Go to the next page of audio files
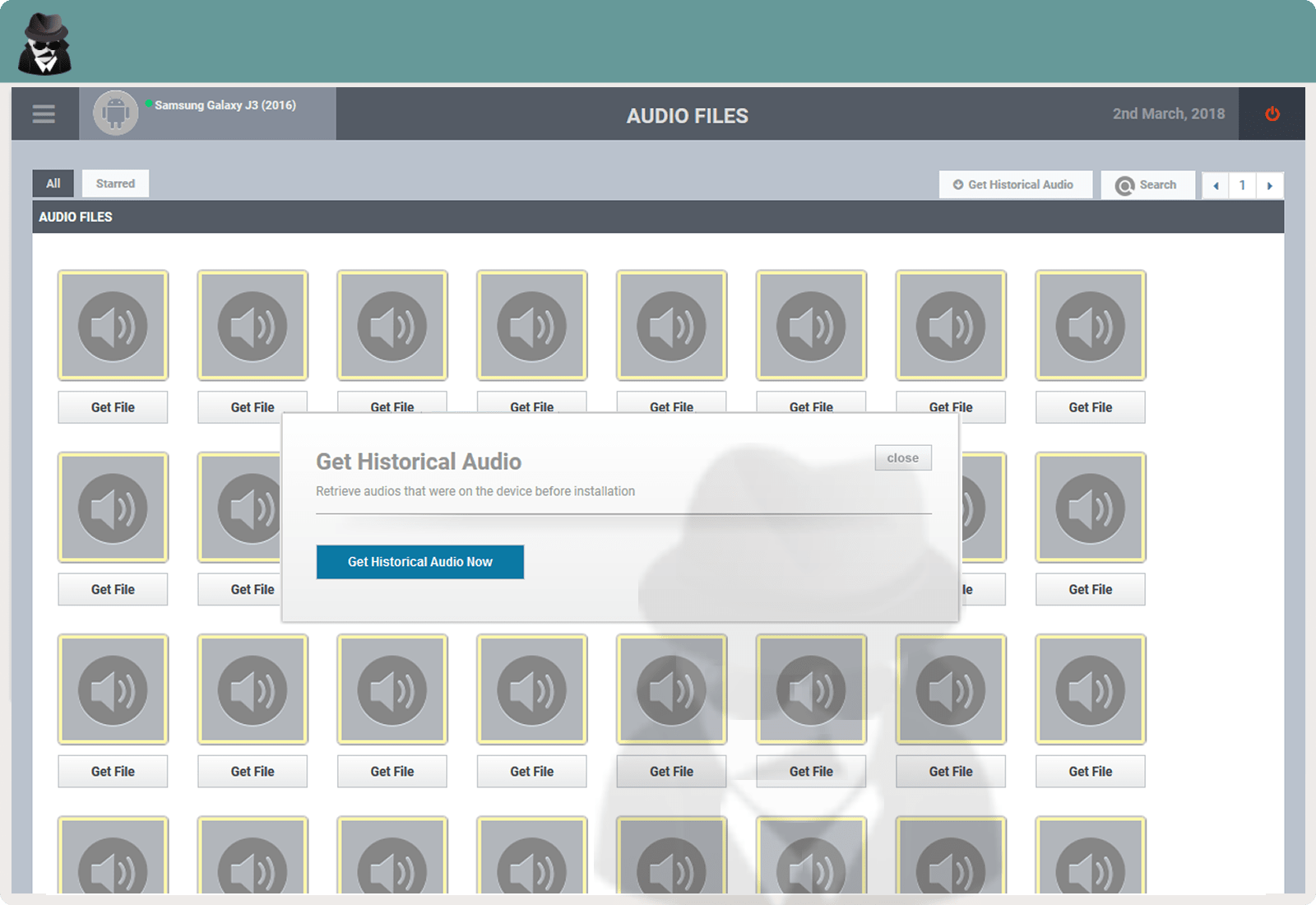This screenshot has height=905, width=1316. coord(1271,185)
